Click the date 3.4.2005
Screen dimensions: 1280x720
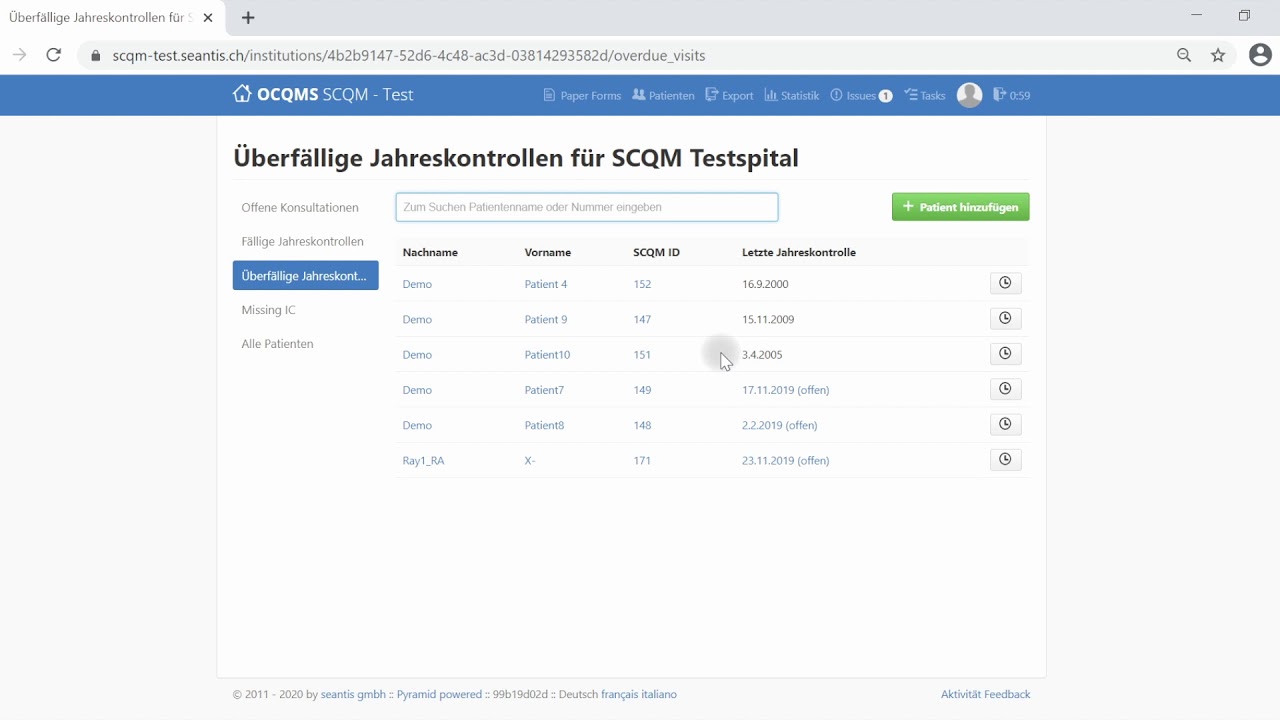pyautogui.click(x=762, y=355)
